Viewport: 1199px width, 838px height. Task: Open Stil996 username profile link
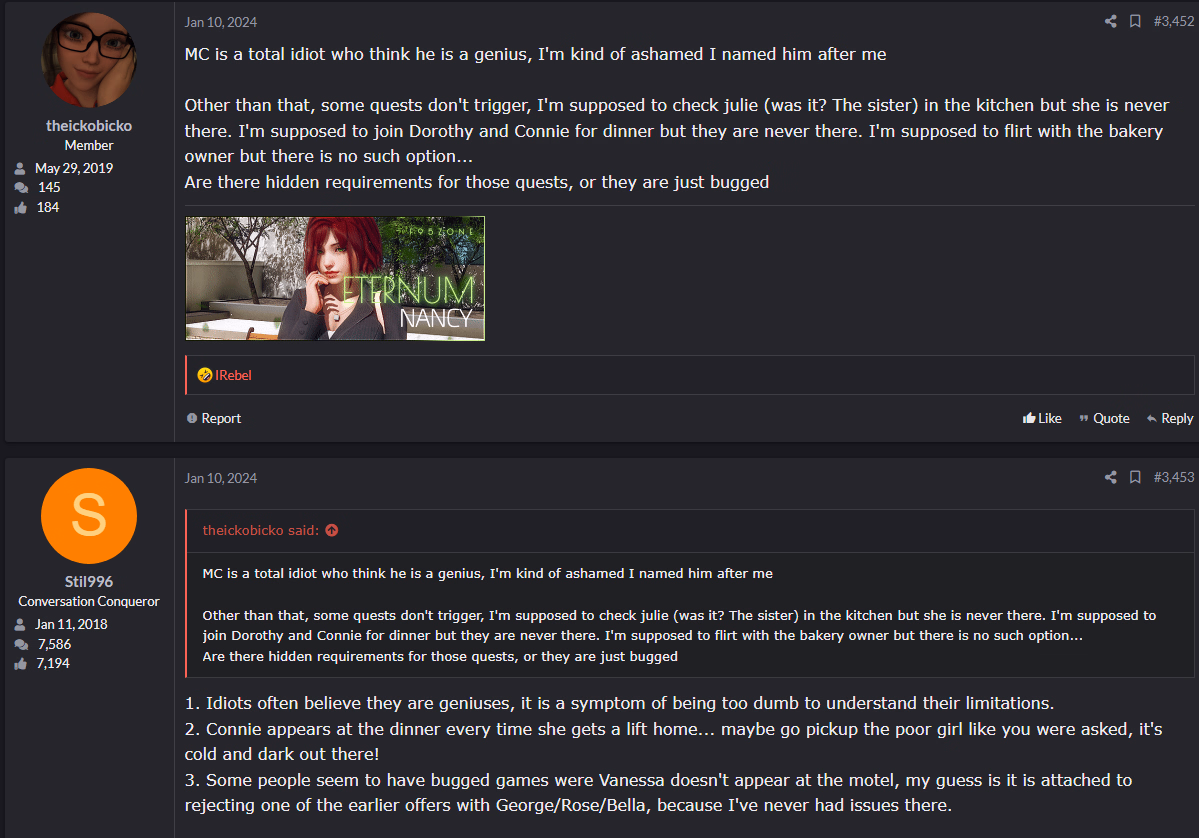[89, 582]
